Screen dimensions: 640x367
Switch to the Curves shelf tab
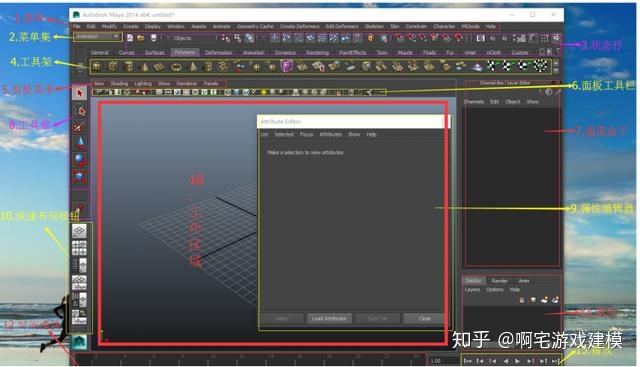click(127, 53)
